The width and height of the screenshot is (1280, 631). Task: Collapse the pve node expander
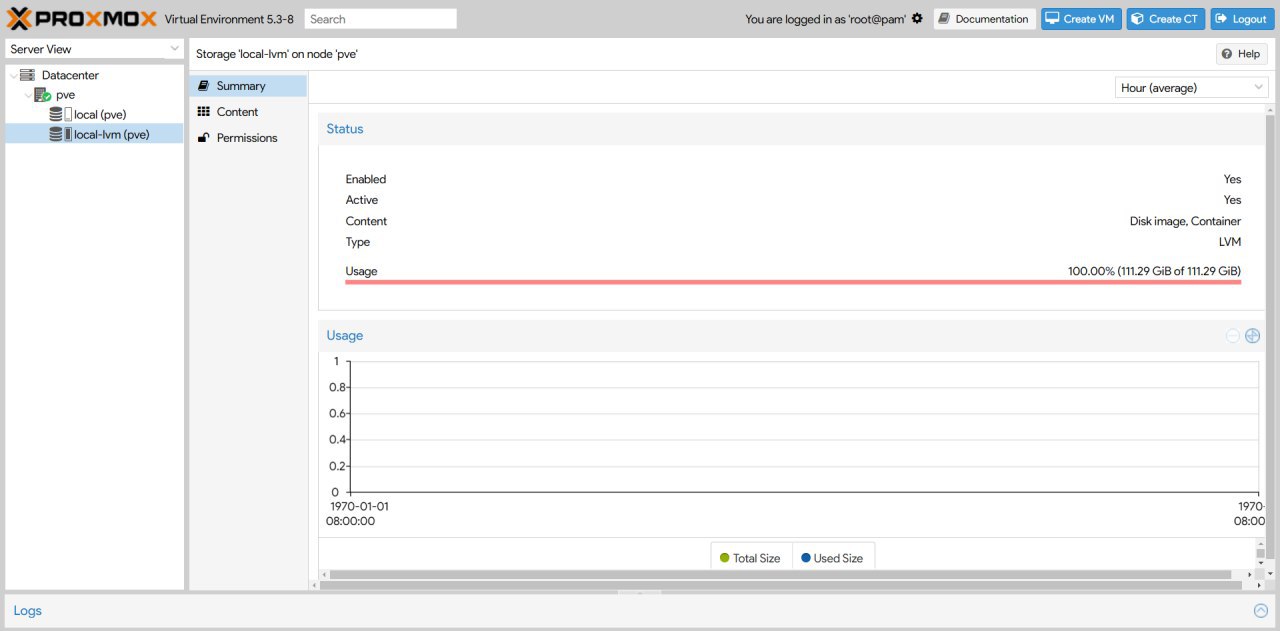[27, 95]
